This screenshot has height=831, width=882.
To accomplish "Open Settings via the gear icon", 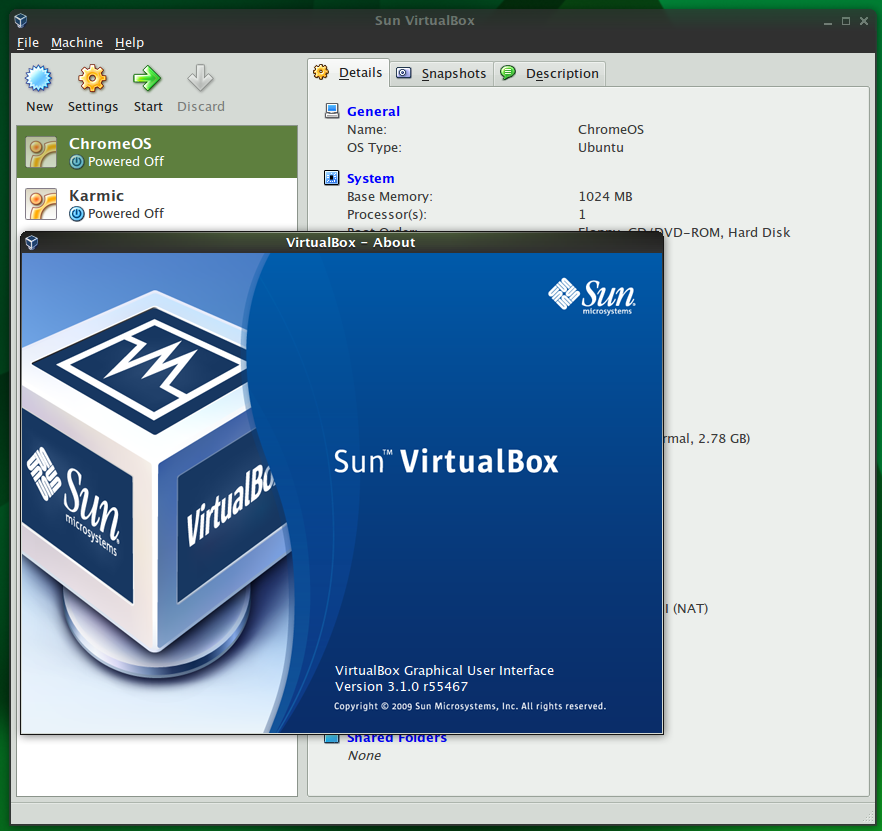I will click(x=92, y=78).
